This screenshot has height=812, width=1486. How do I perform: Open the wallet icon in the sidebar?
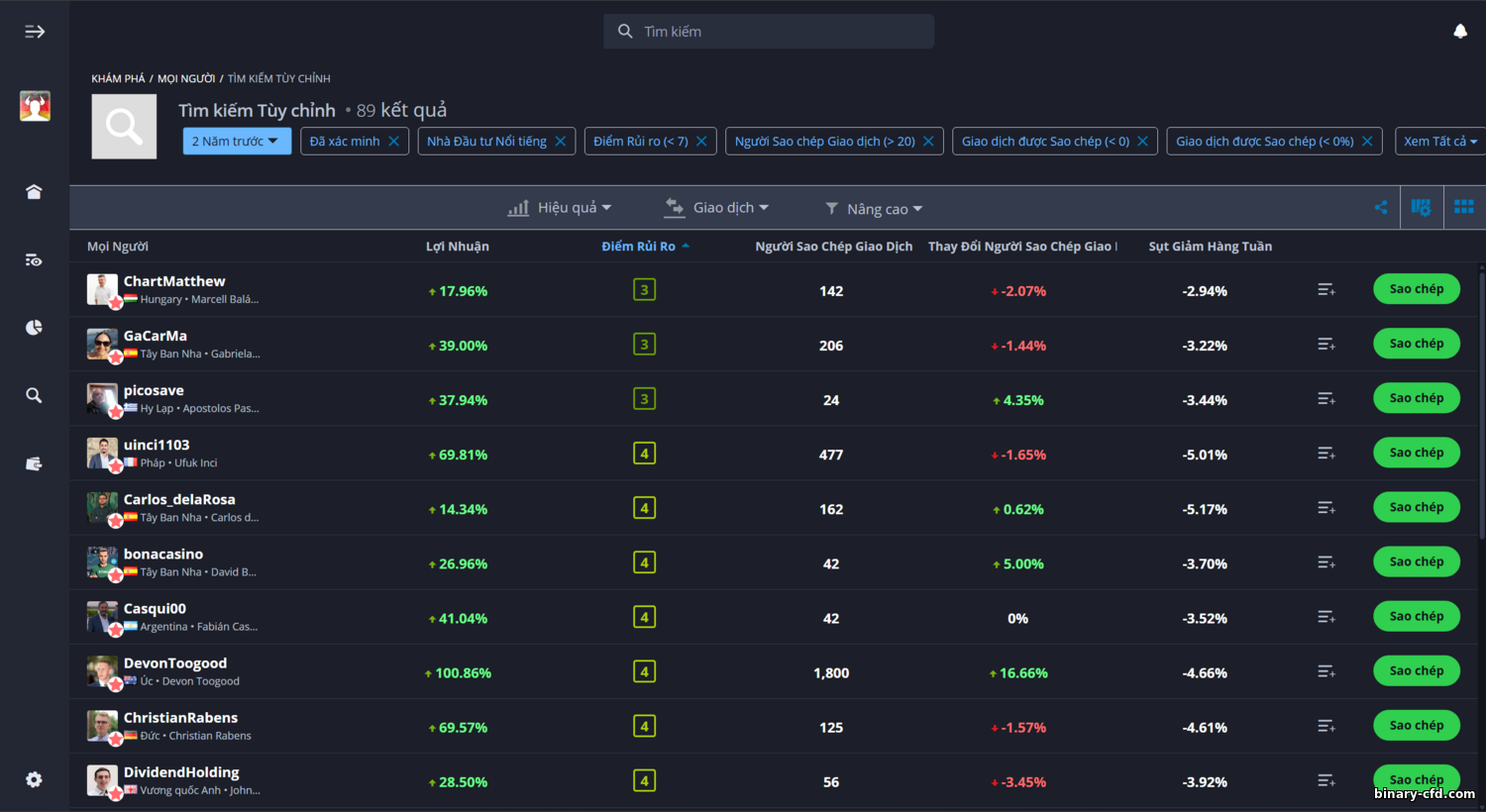click(x=34, y=463)
